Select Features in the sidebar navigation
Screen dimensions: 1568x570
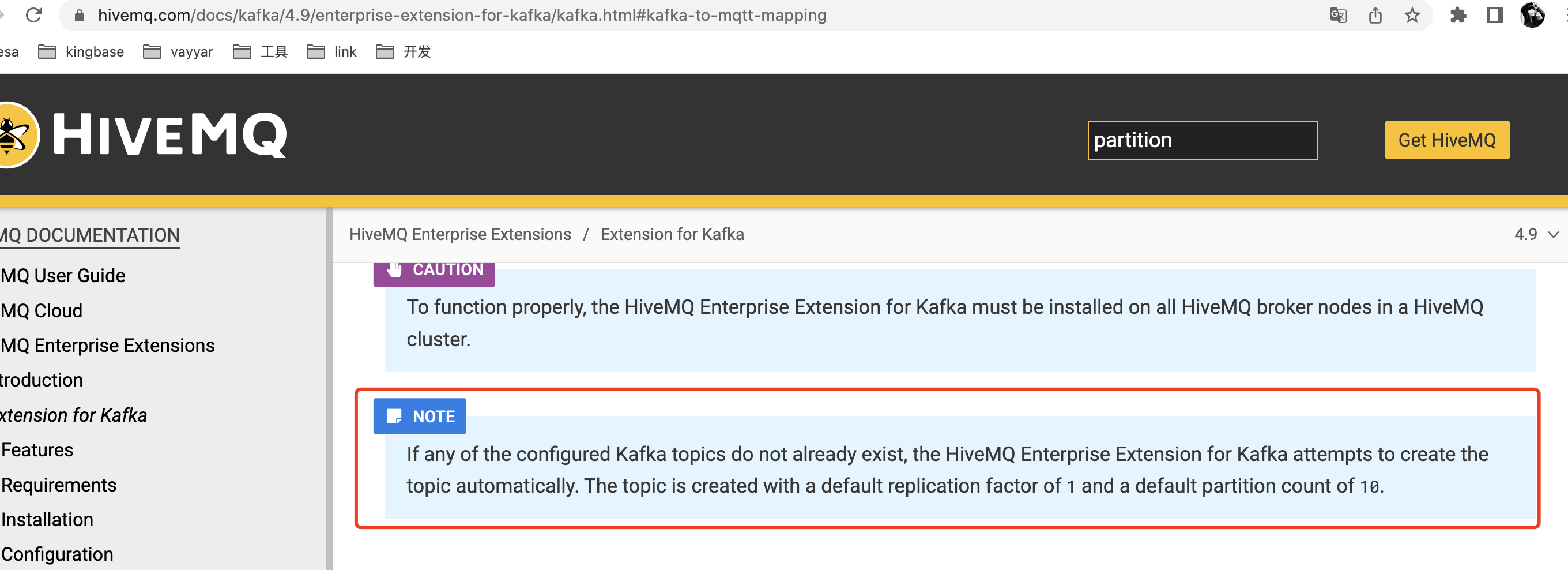click(x=36, y=449)
